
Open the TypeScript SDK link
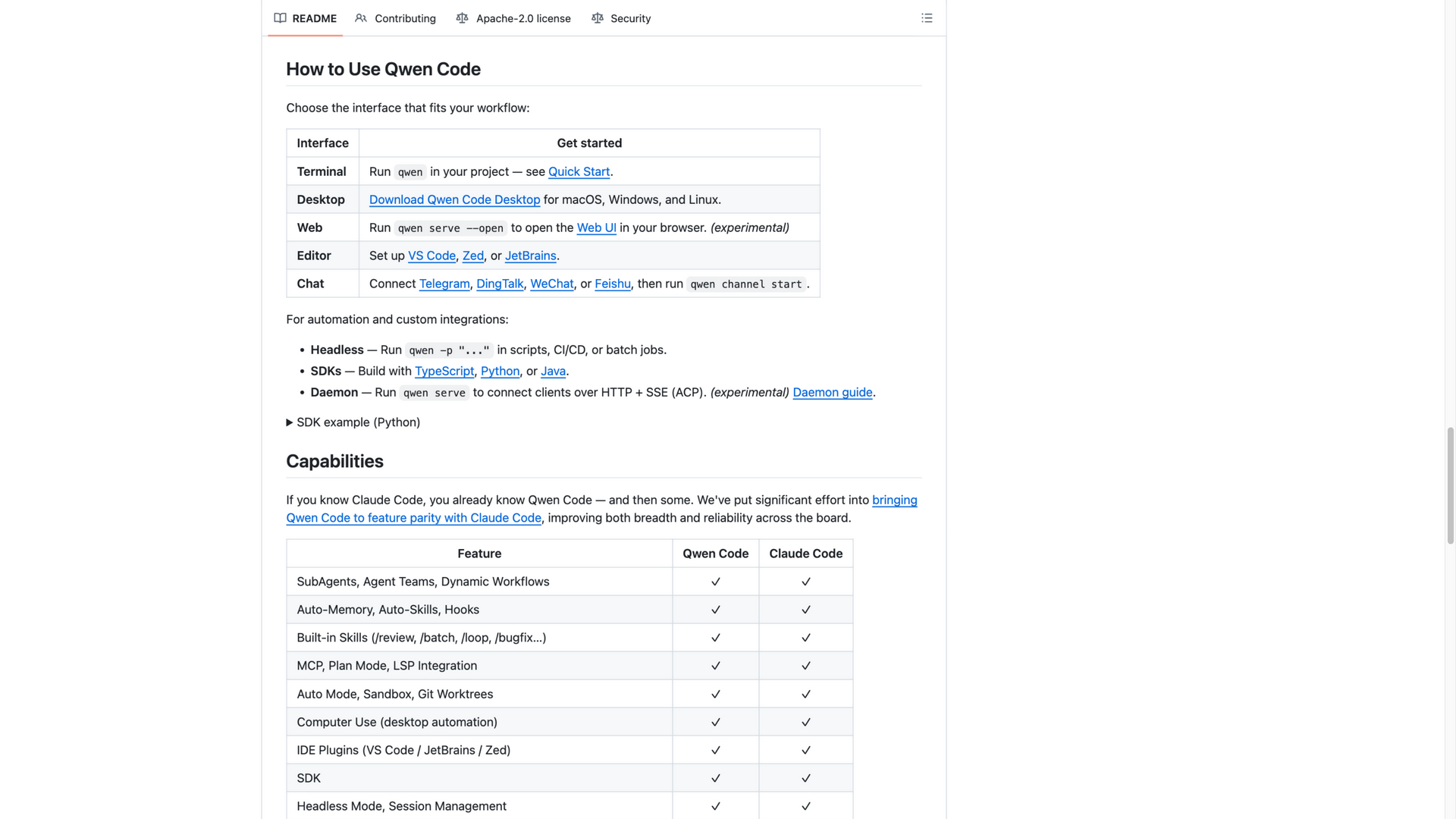click(444, 371)
